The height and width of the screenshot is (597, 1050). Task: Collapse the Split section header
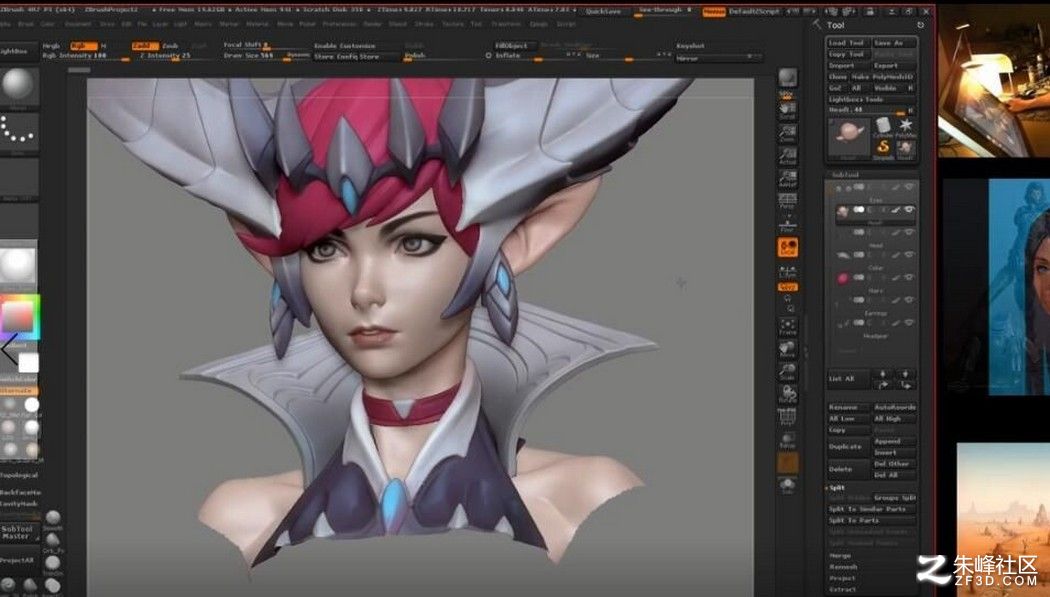(x=837, y=488)
